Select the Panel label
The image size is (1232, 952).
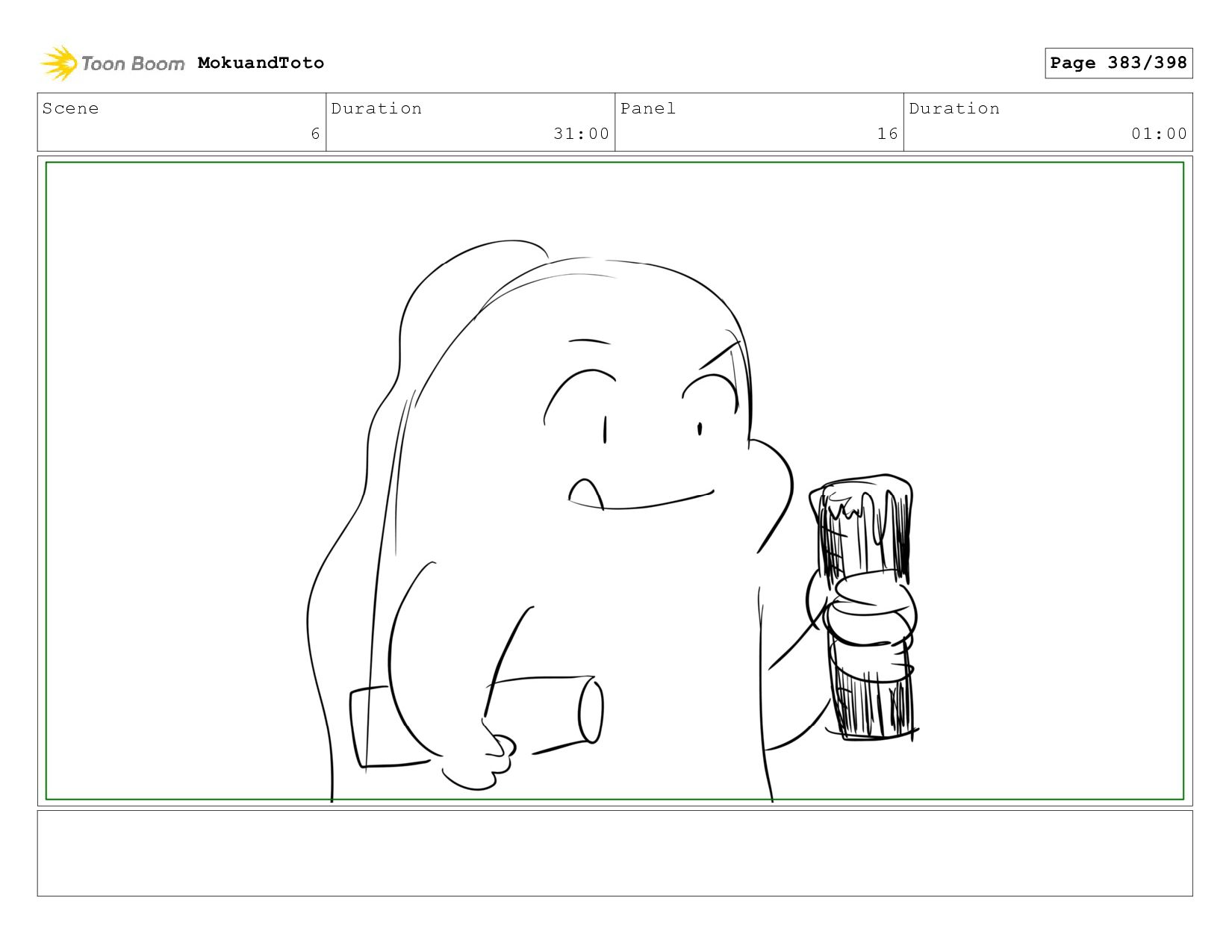pyautogui.click(x=648, y=108)
